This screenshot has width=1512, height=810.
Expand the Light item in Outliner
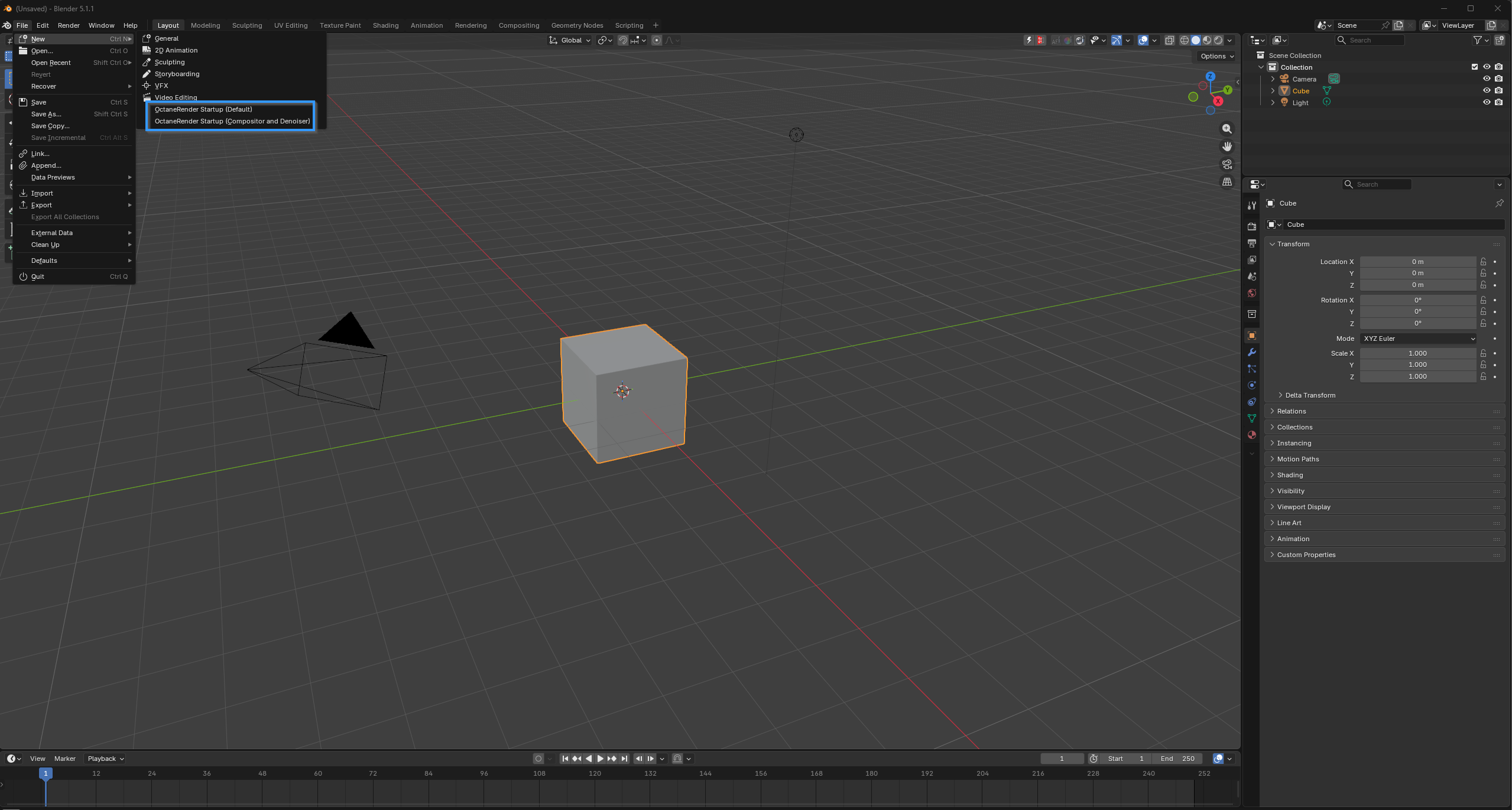click(x=1273, y=102)
